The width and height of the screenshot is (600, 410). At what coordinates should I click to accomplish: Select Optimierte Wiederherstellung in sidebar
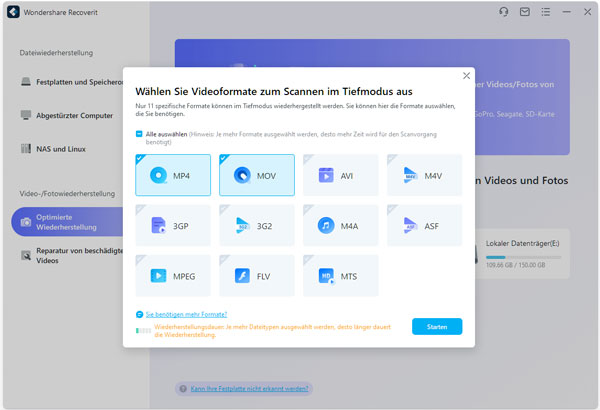[x=67, y=222]
